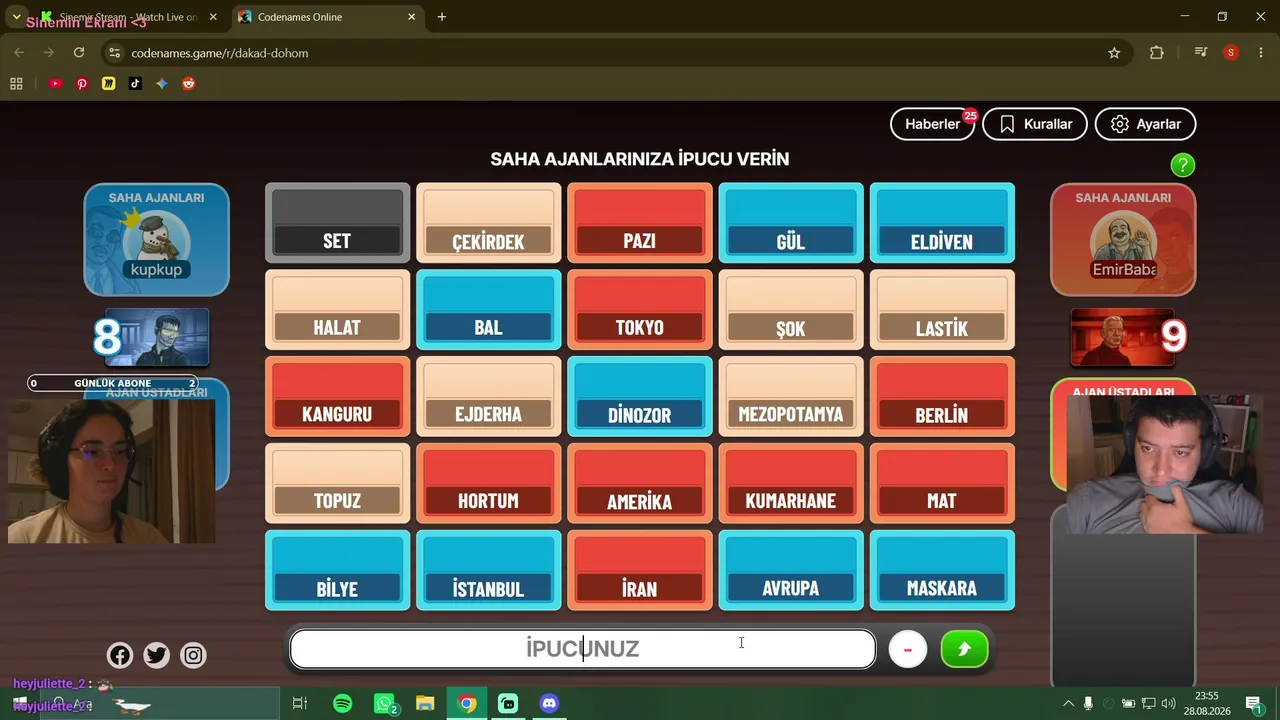Open the Windows notification center icon

(1253, 704)
